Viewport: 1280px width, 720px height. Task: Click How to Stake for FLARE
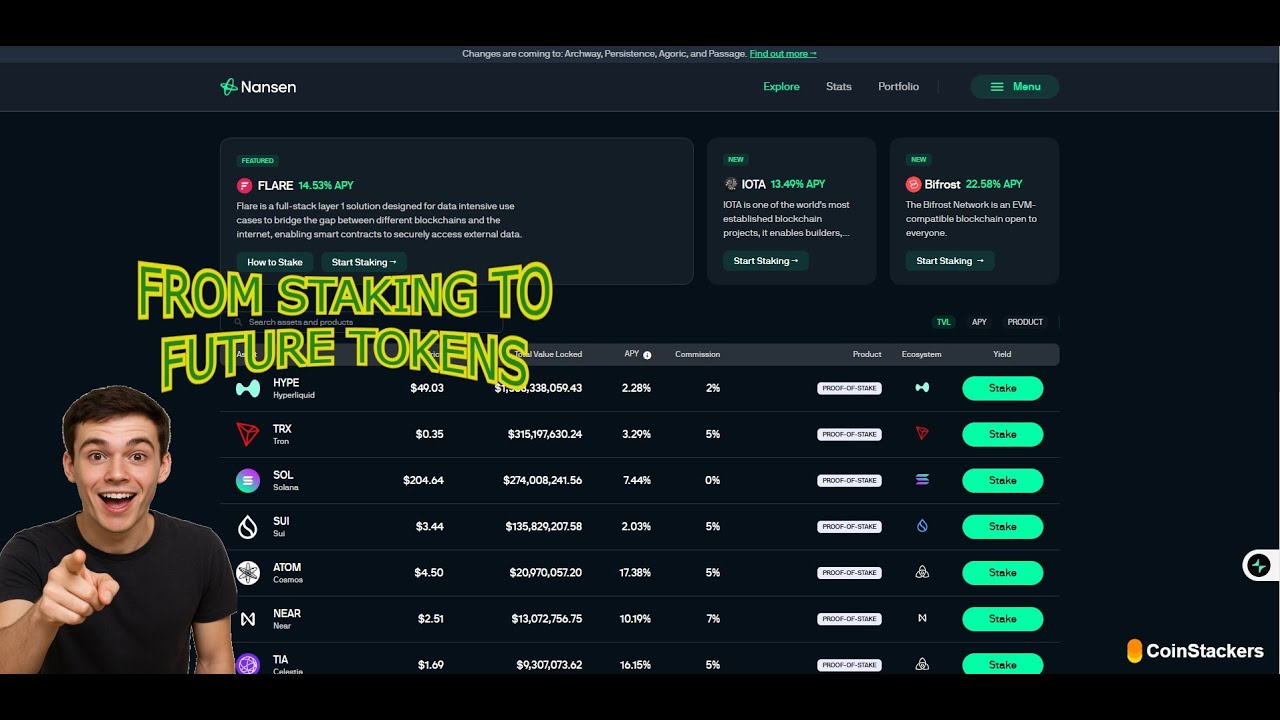tap(275, 262)
